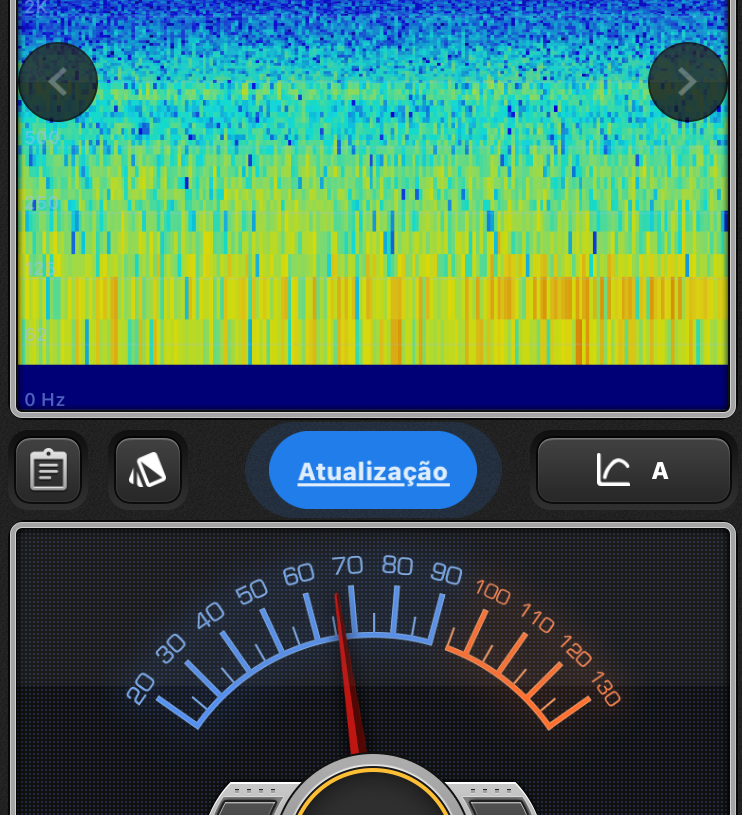This screenshot has height=815, width=742.
Task: Click the 20 mark on the gauge
Action: click(141, 688)
